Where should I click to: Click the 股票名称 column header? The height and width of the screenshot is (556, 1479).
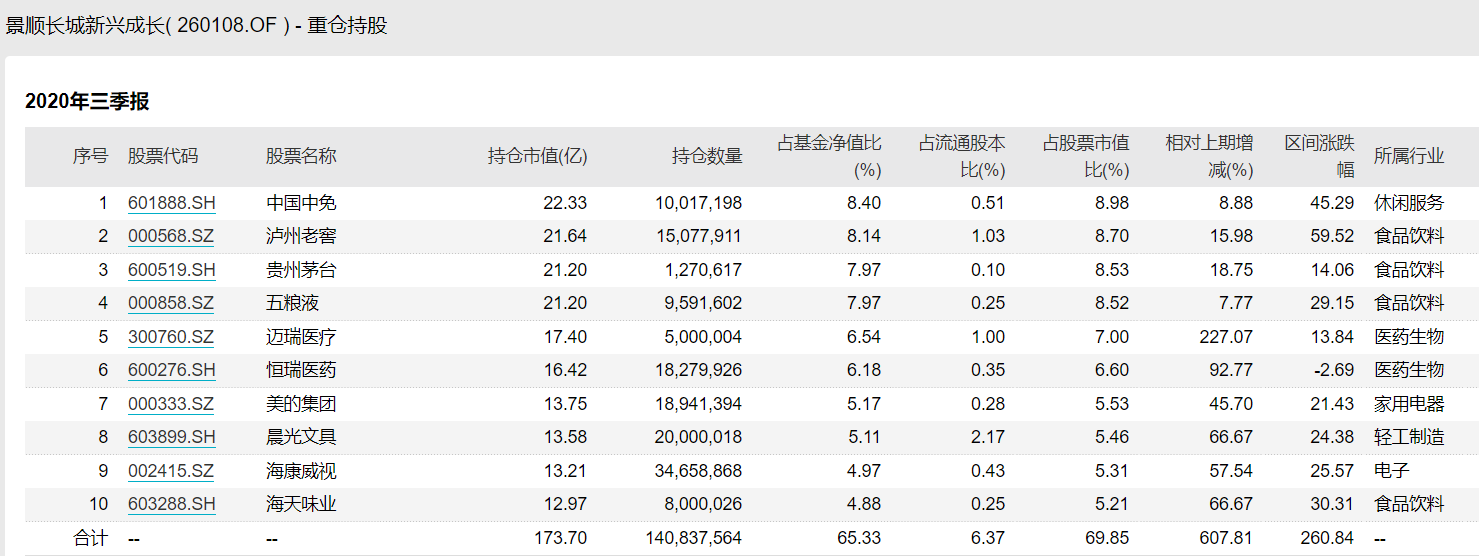301,156
